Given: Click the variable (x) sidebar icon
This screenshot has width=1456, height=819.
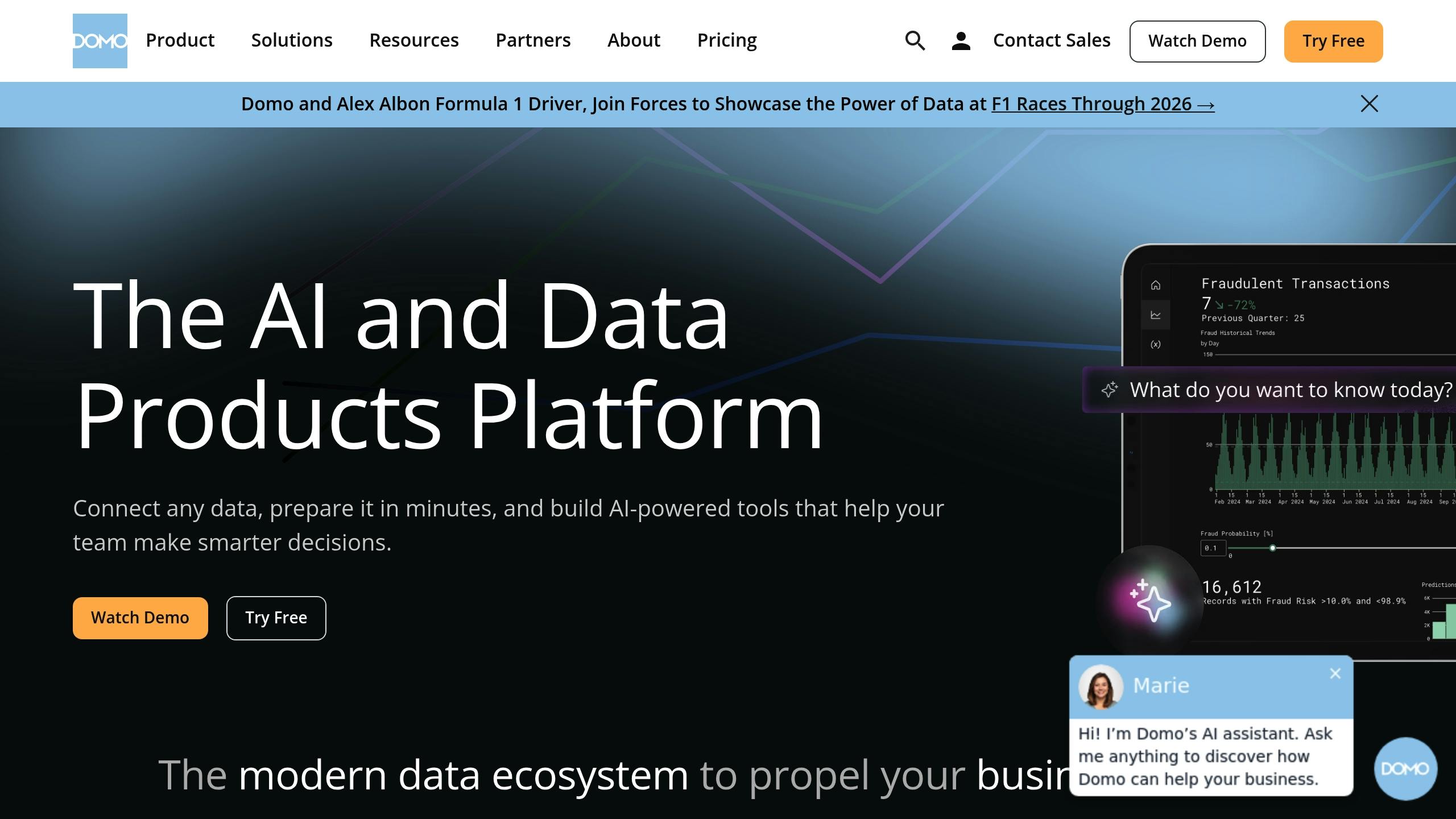Looking at the screenshot, I should [x=1155, y=344].
